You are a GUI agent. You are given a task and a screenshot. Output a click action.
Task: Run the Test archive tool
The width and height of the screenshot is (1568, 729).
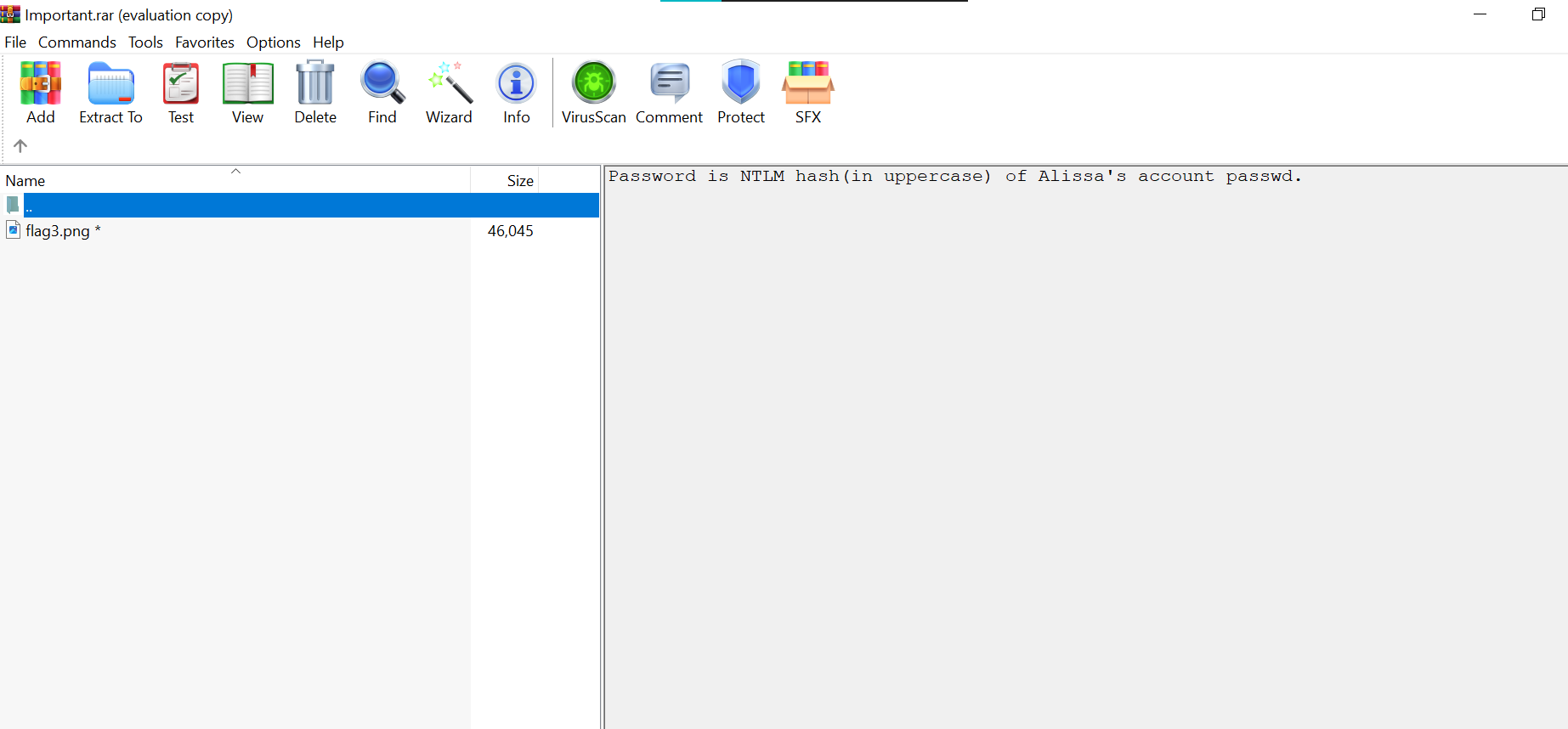pos(181,83)
